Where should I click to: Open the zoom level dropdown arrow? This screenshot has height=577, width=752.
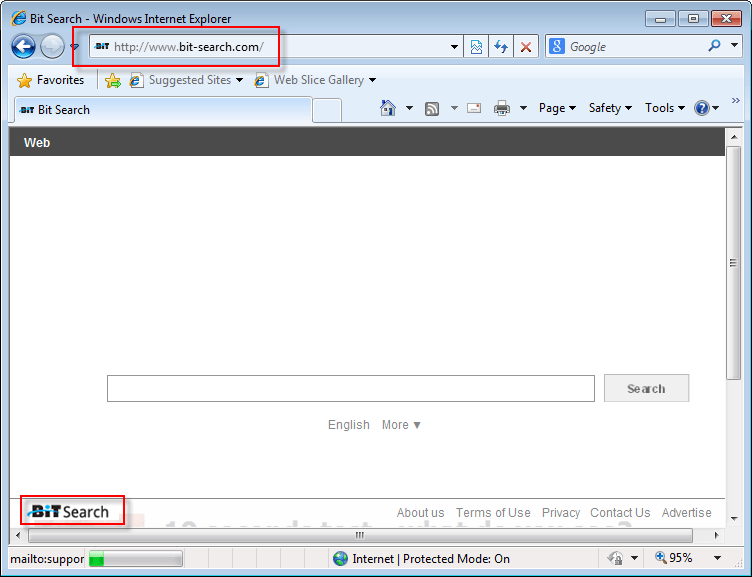[x=717, y=558]
